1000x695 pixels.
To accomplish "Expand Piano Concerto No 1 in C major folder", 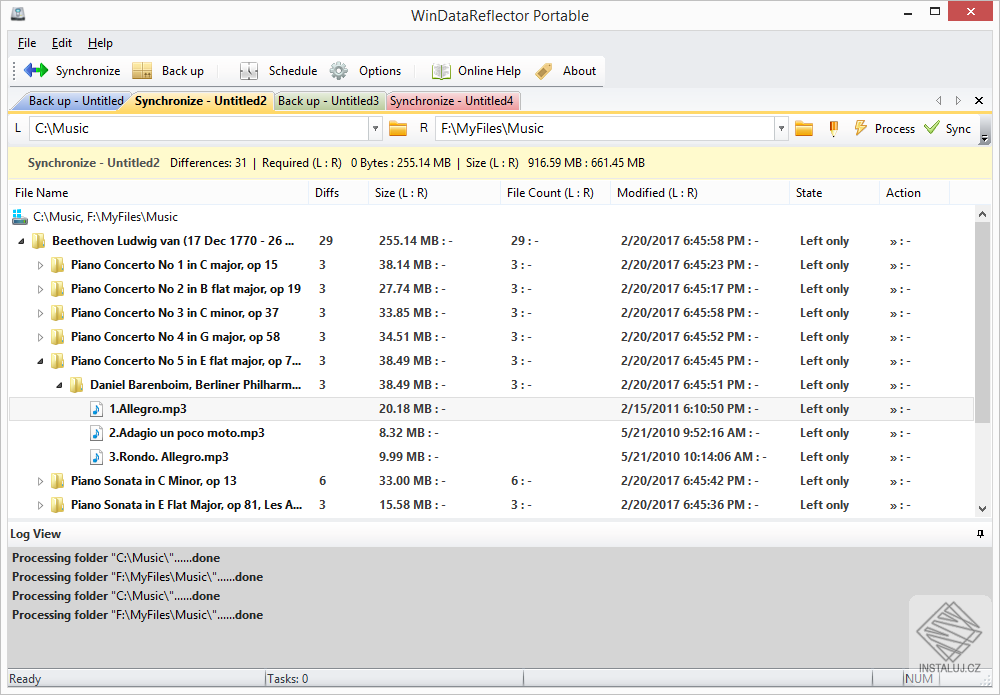I will tap(41, 265).
